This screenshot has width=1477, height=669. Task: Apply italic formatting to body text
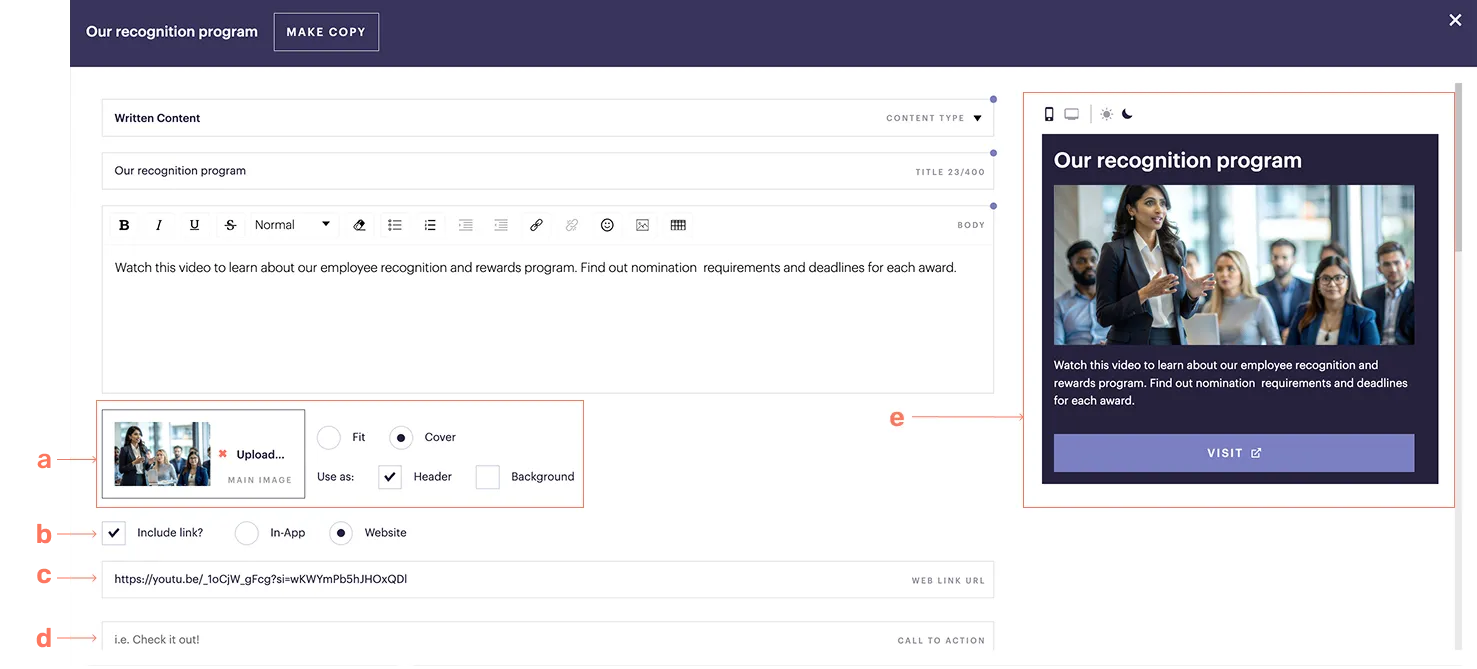[159, 225]
